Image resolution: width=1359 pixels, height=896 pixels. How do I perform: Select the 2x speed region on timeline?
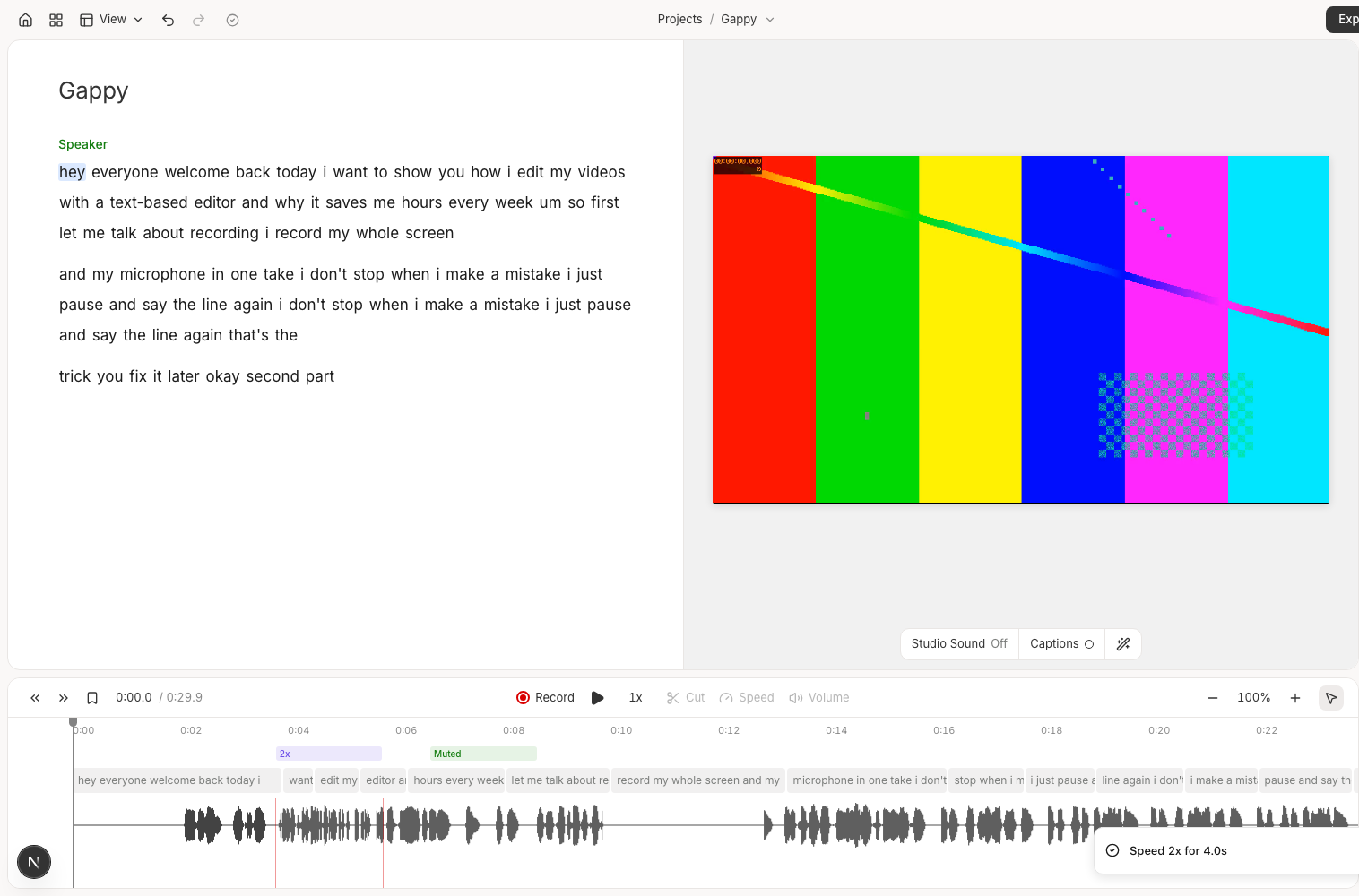[329, 754]
